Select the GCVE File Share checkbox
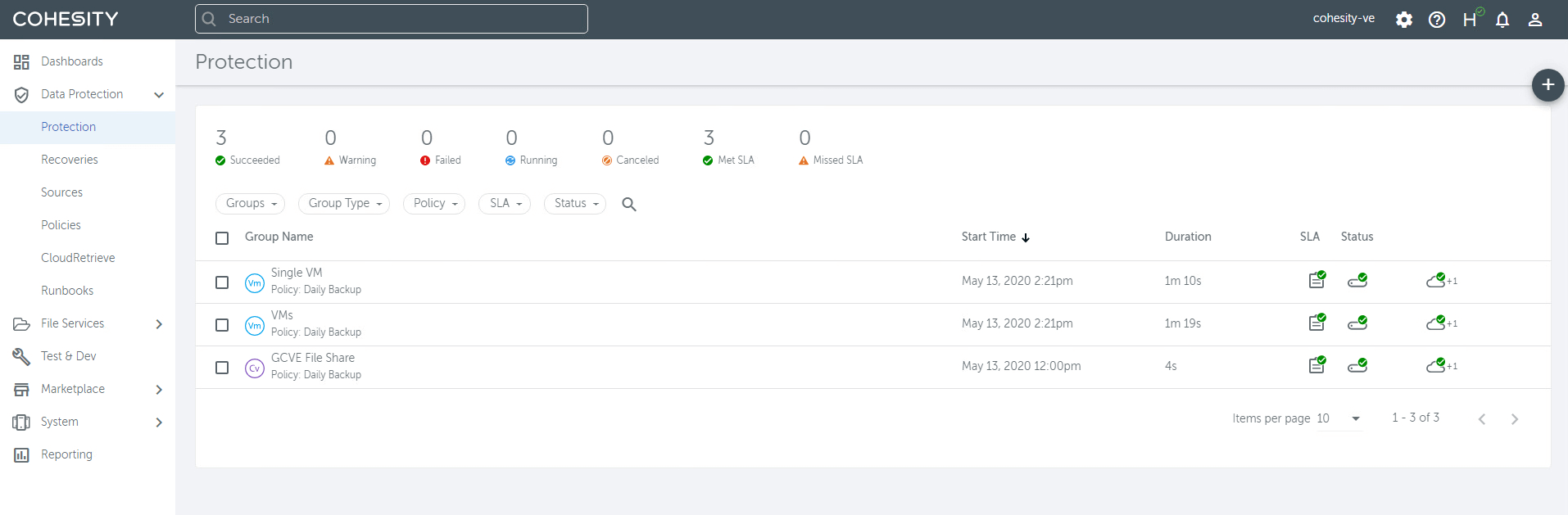 pyautogui.click(x=222, y=368)
